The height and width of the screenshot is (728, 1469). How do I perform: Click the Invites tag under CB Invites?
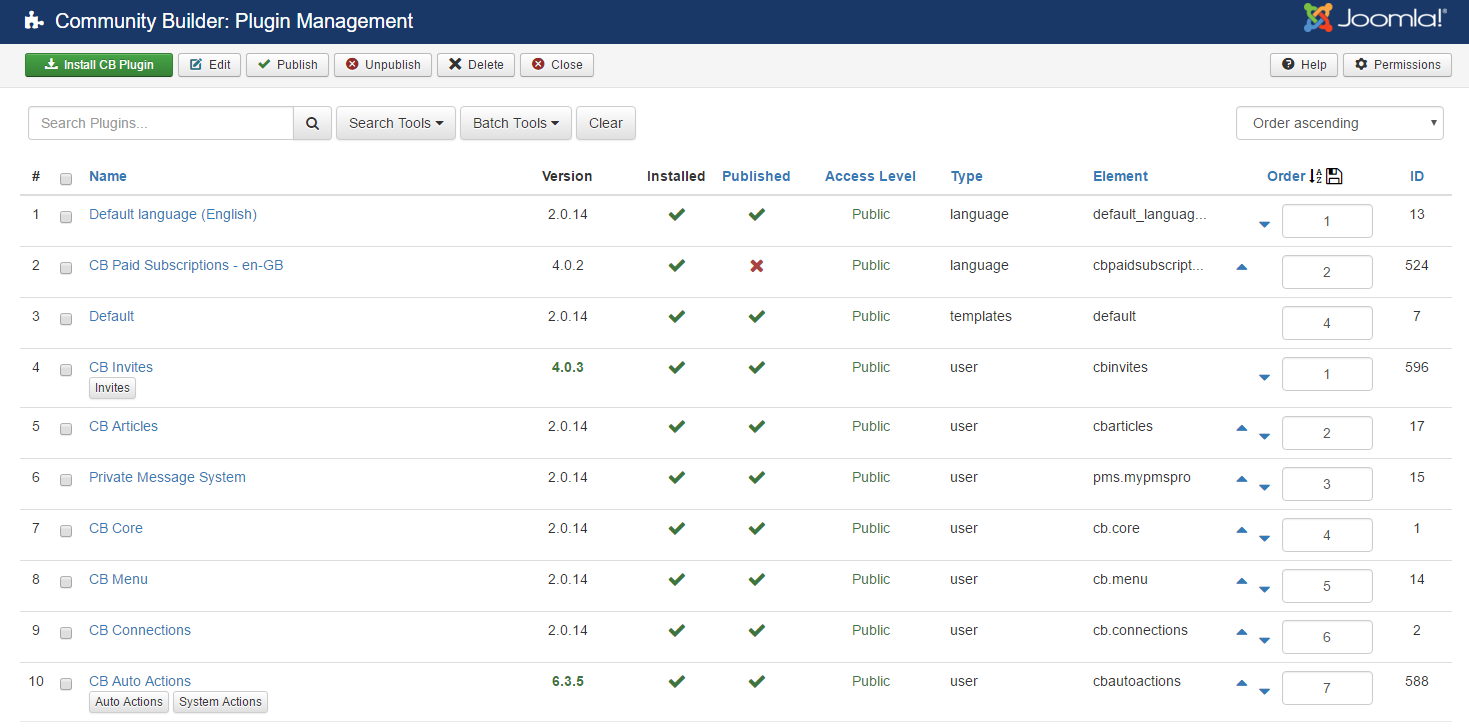click(112, 388)
